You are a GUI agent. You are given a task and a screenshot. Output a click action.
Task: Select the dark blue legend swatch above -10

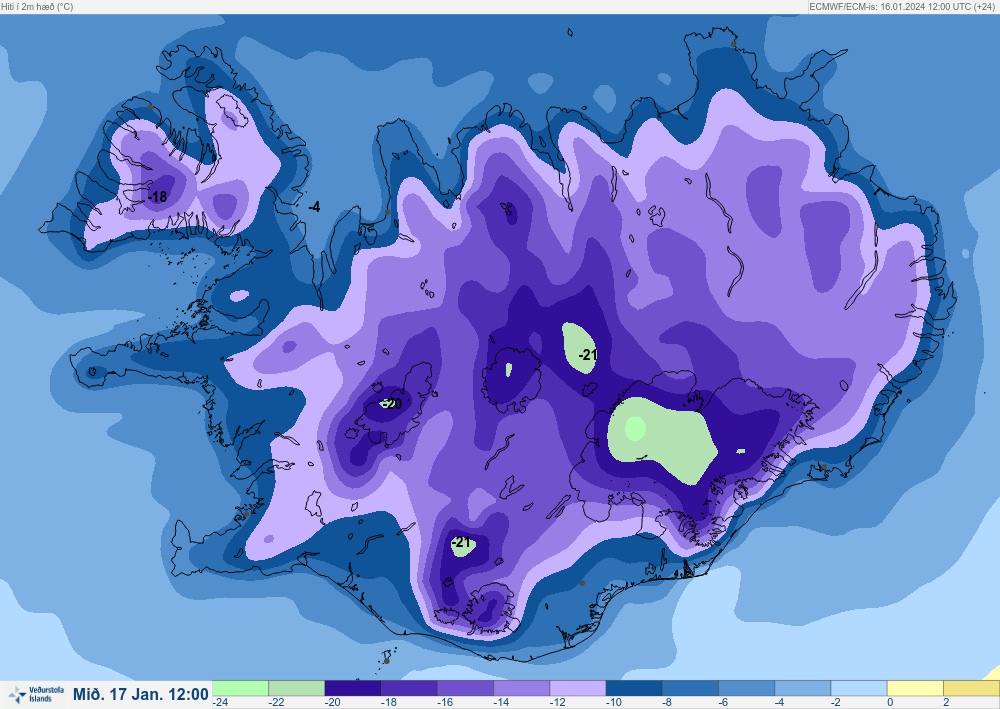(634, 688)
